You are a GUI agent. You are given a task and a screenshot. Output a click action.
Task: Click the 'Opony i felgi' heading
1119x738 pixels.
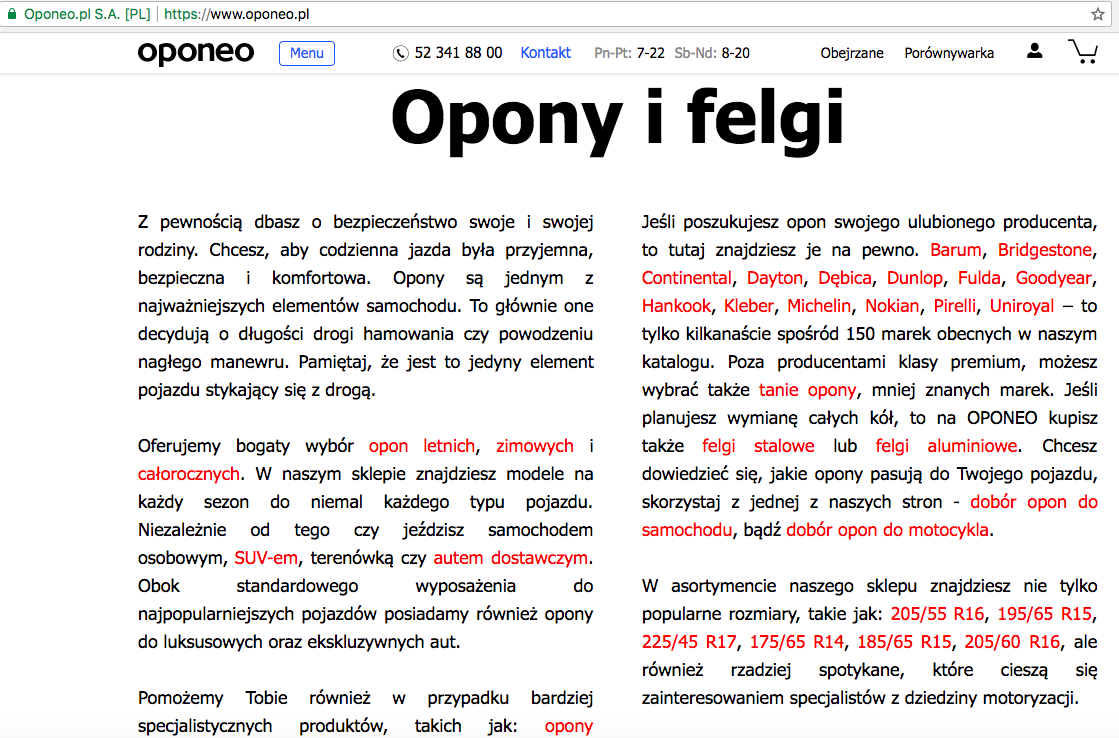pos(618,120)
